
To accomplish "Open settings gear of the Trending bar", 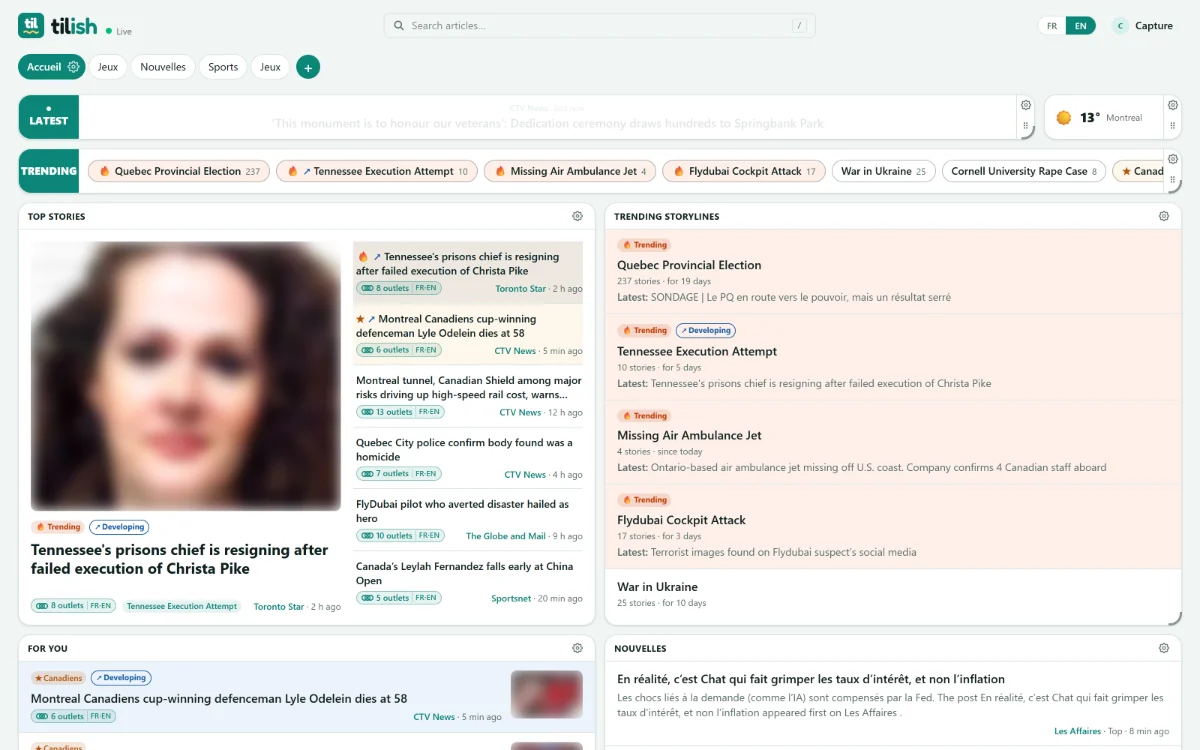I will click(1173, 159).
